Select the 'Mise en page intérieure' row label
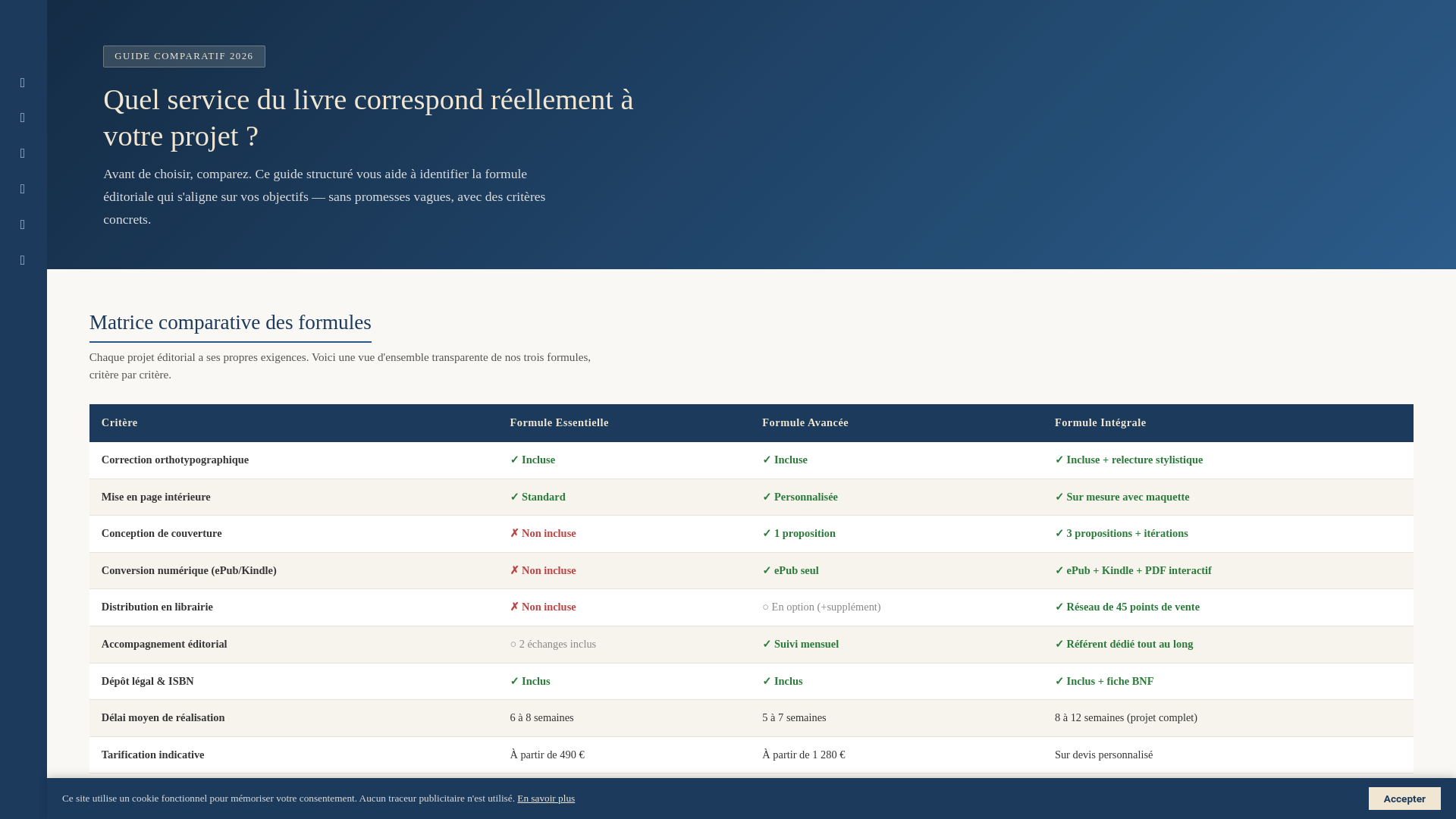Viewport: 1456px width, 819px height. pyautogui.click(x=156, y=497)
